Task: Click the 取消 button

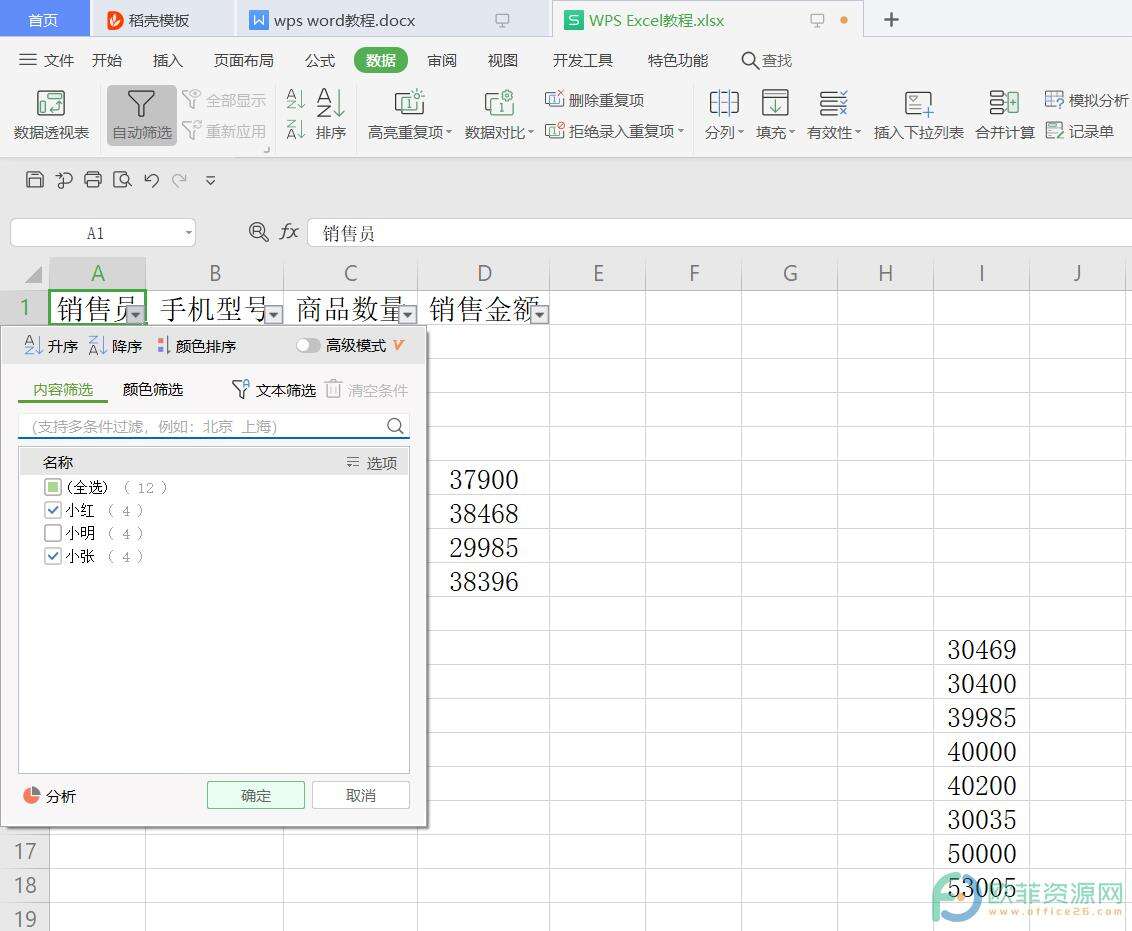Action: pyautogui.click(x=361, y=795)
